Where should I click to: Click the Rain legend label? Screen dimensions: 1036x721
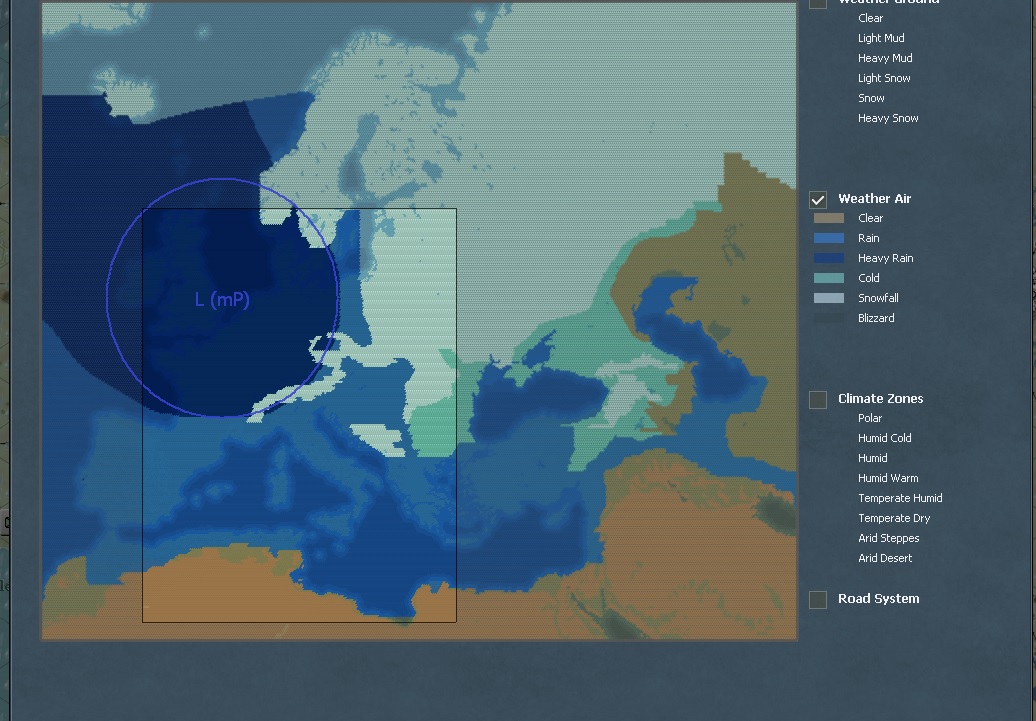click(x=868, y=238)
